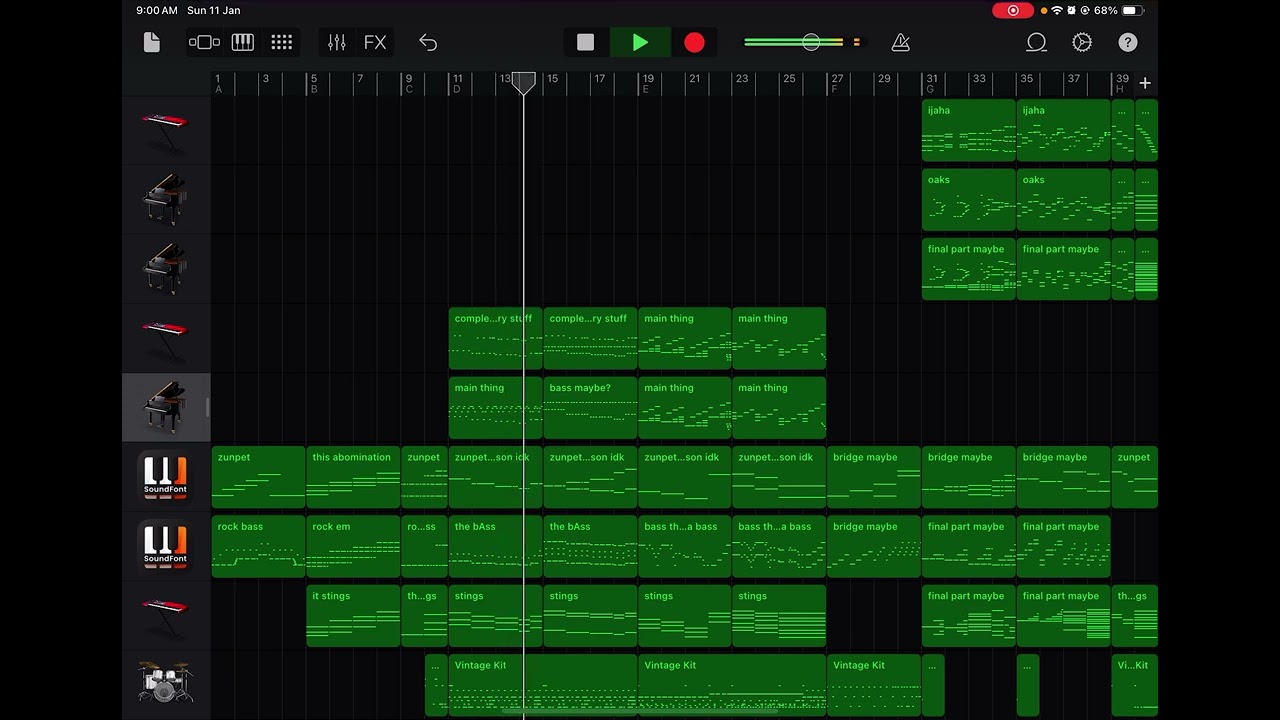Tap the status bar clock 9:00 AM

(157, 10)
